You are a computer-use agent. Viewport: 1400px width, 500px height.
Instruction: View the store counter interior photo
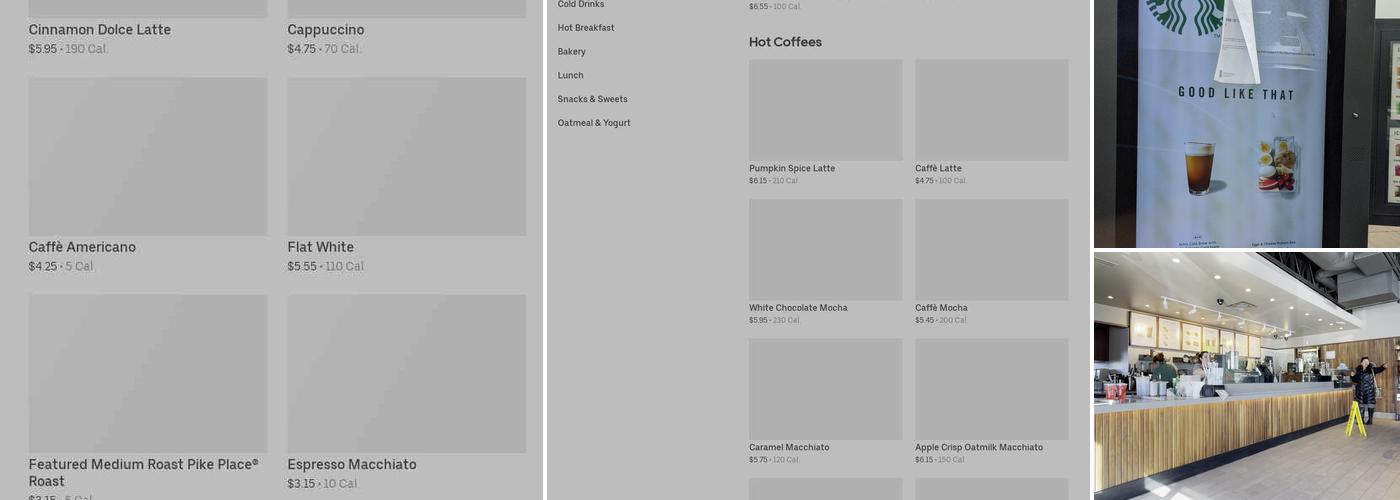(1247, 376)
